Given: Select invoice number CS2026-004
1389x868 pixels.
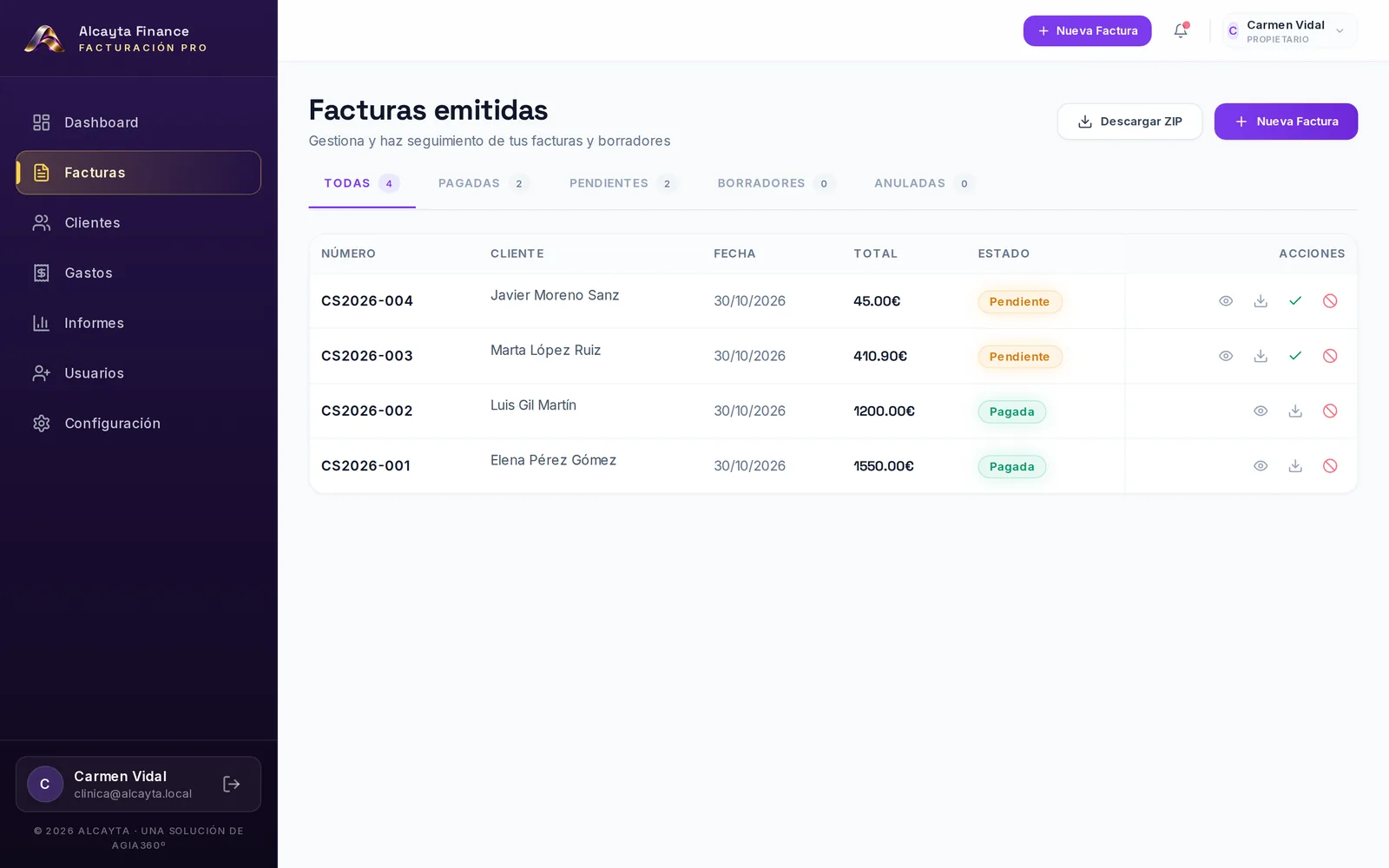Looking at the screenshot, I should pos(367,301).
